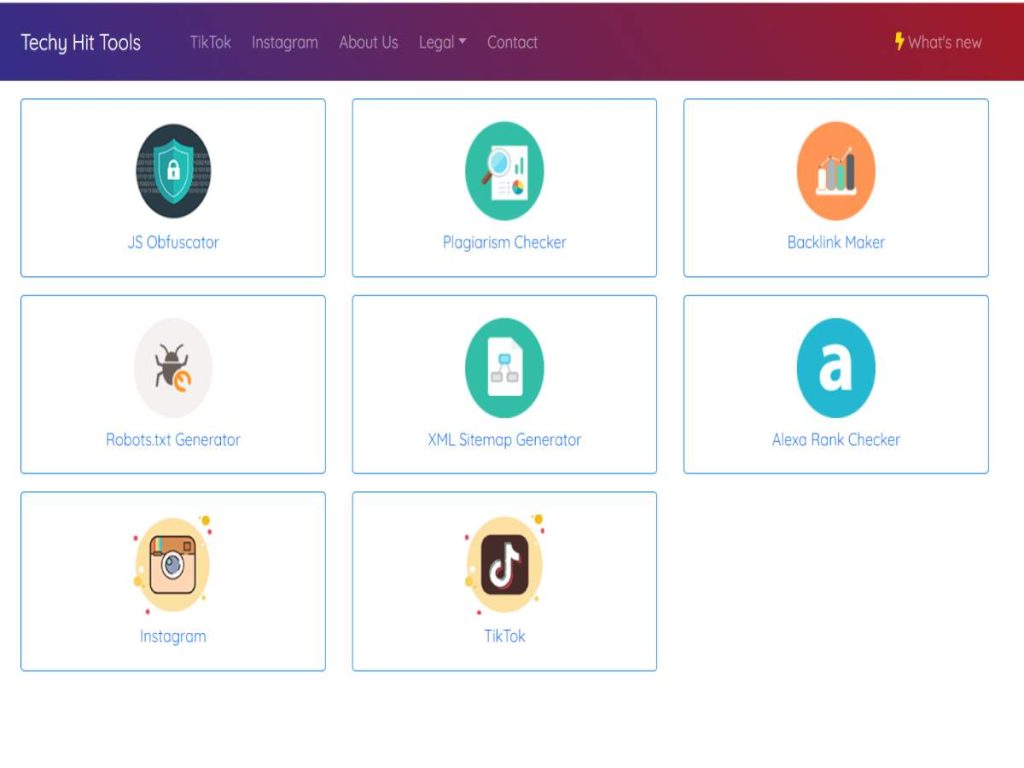
Task: Click the Techy Hit Tools site title
Action: (x=81, y=42)
